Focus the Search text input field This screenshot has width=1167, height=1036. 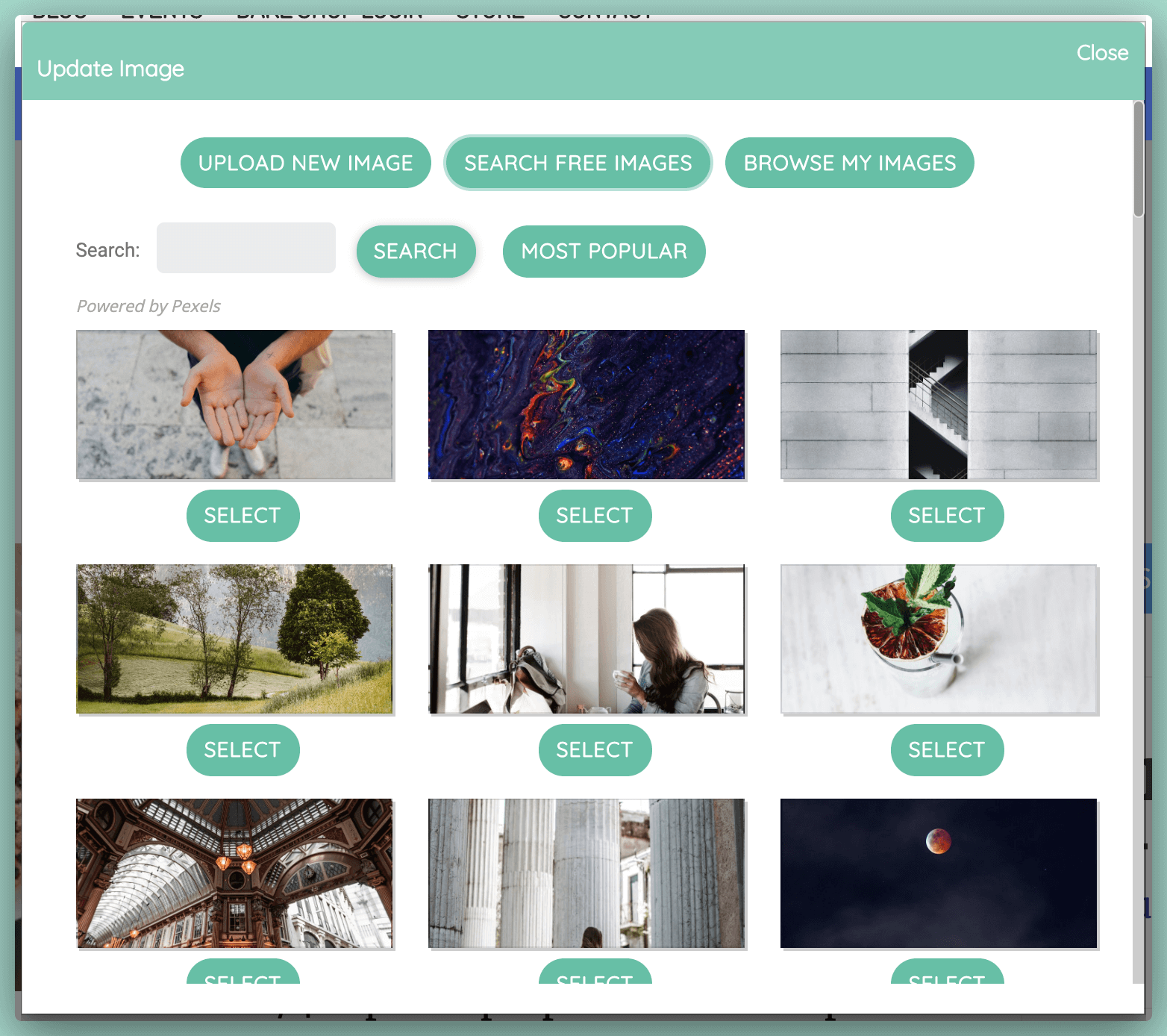coord(245,249)
